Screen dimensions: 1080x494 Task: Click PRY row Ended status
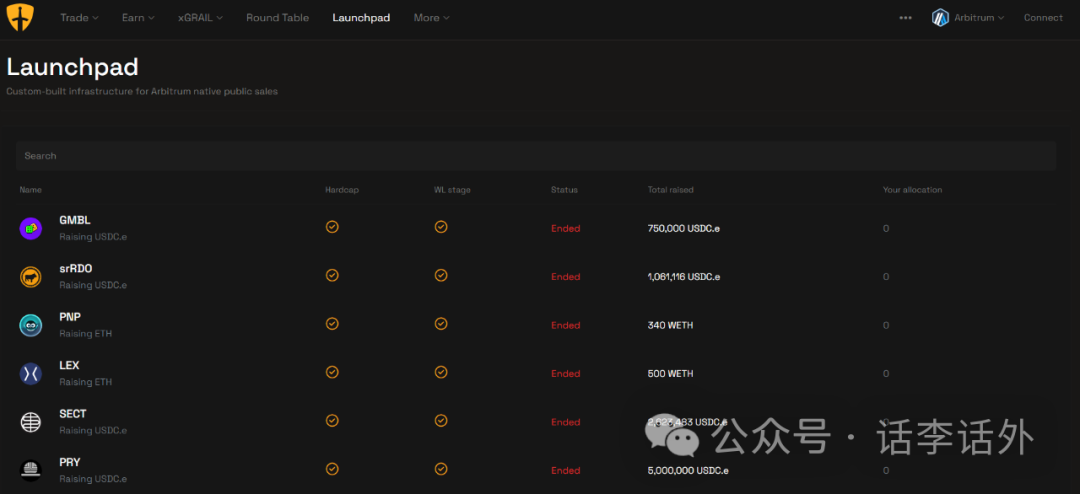(565, 471)
